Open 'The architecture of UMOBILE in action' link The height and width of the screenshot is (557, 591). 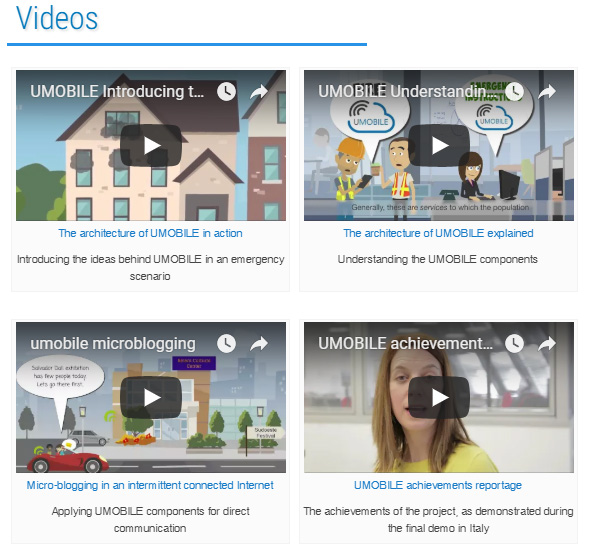click(150, 233)
